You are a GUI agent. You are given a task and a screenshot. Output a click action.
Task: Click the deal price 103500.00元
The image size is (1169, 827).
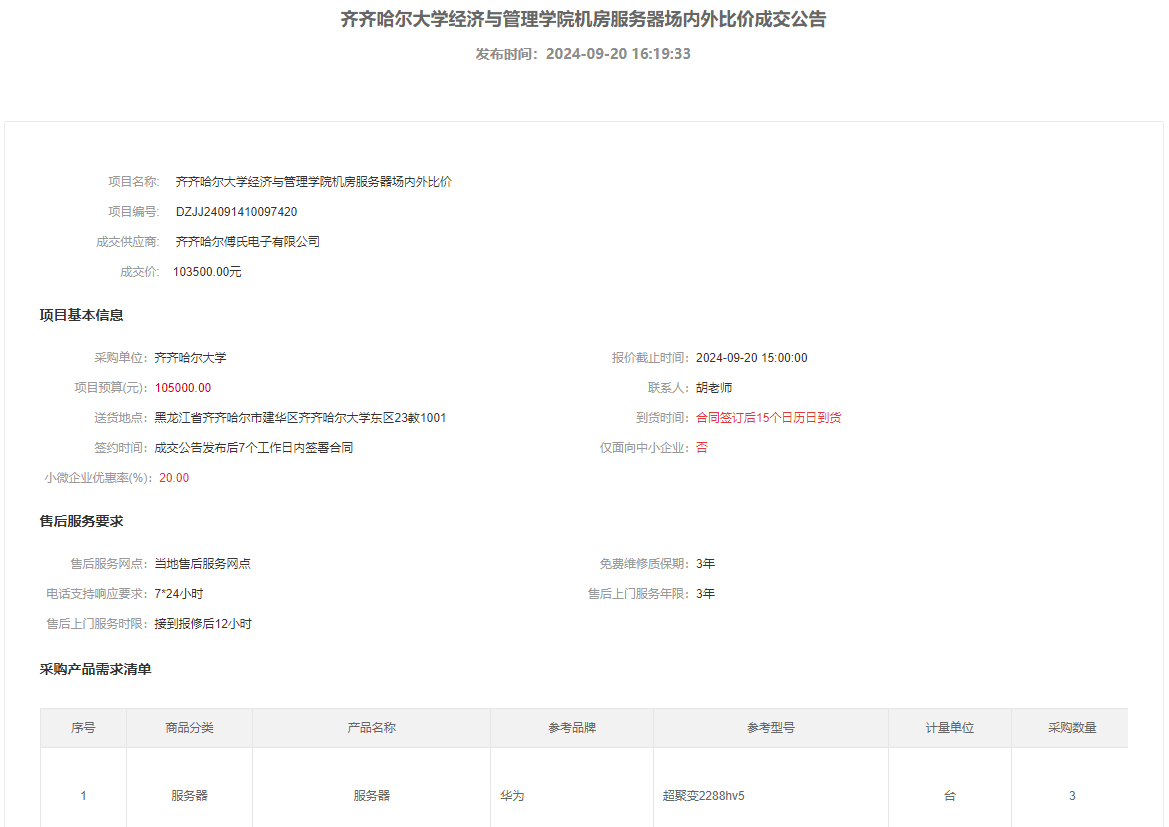(x=207, y=272)
